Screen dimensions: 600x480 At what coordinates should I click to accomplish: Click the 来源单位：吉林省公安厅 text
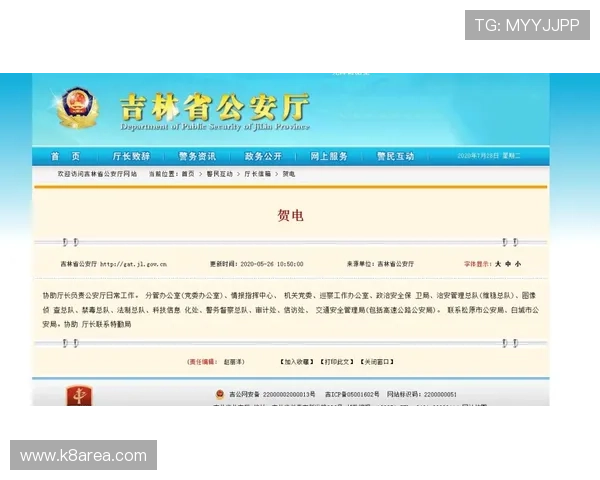click(380, 264)
